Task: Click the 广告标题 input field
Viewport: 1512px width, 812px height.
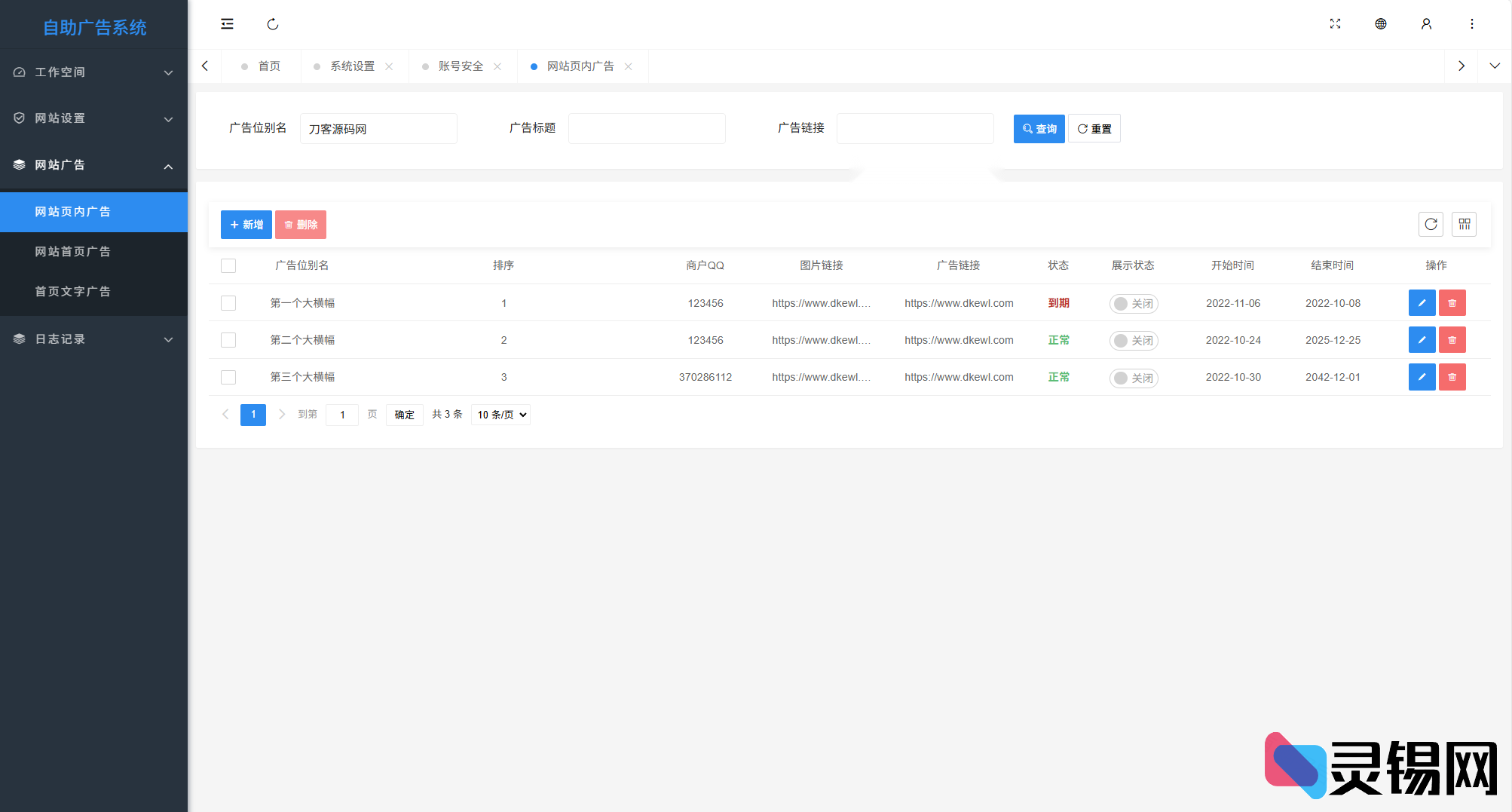Action: pyautogui.click(x=647, y=129)
